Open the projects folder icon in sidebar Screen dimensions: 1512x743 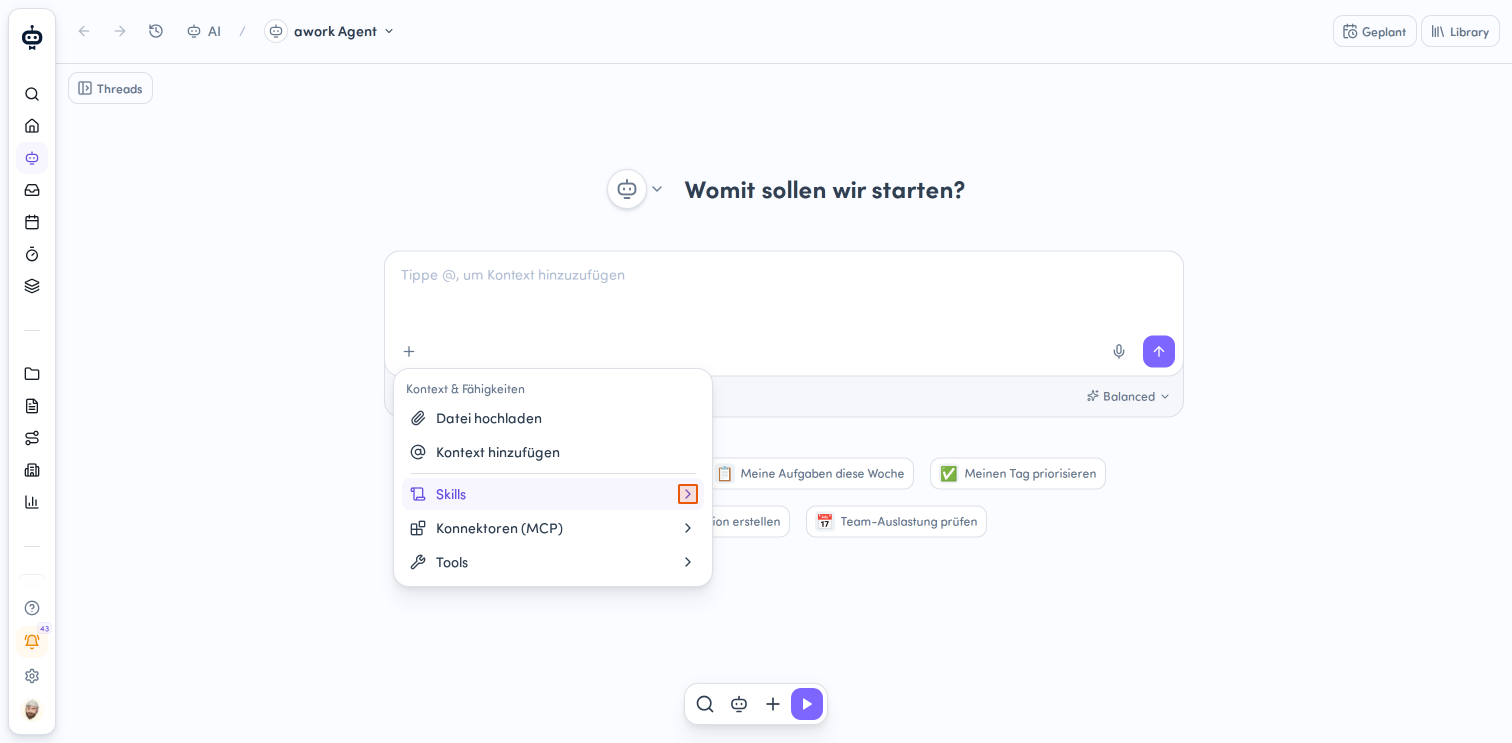(x=32, y=374)
